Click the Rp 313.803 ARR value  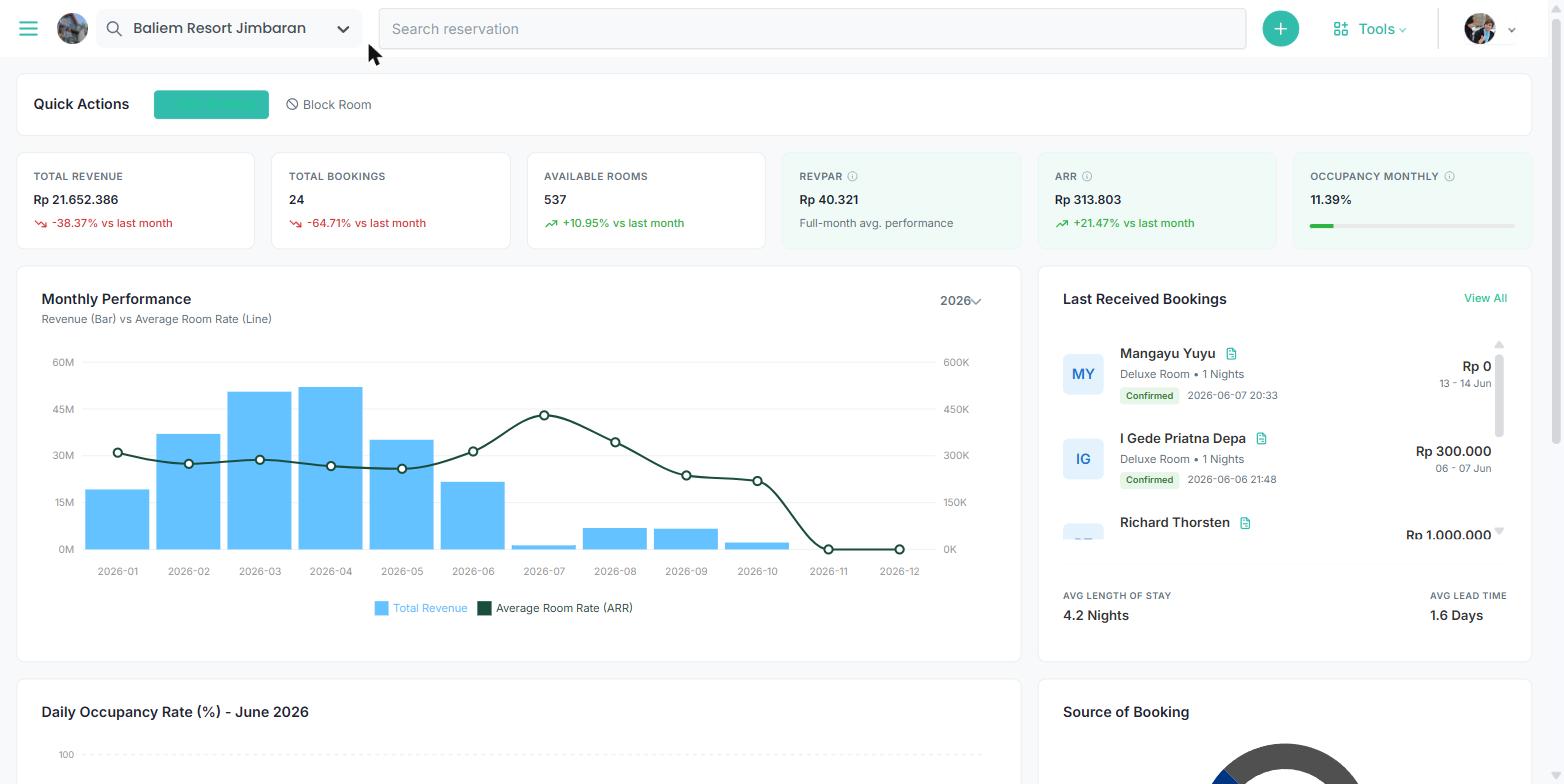coord(1088,200)
